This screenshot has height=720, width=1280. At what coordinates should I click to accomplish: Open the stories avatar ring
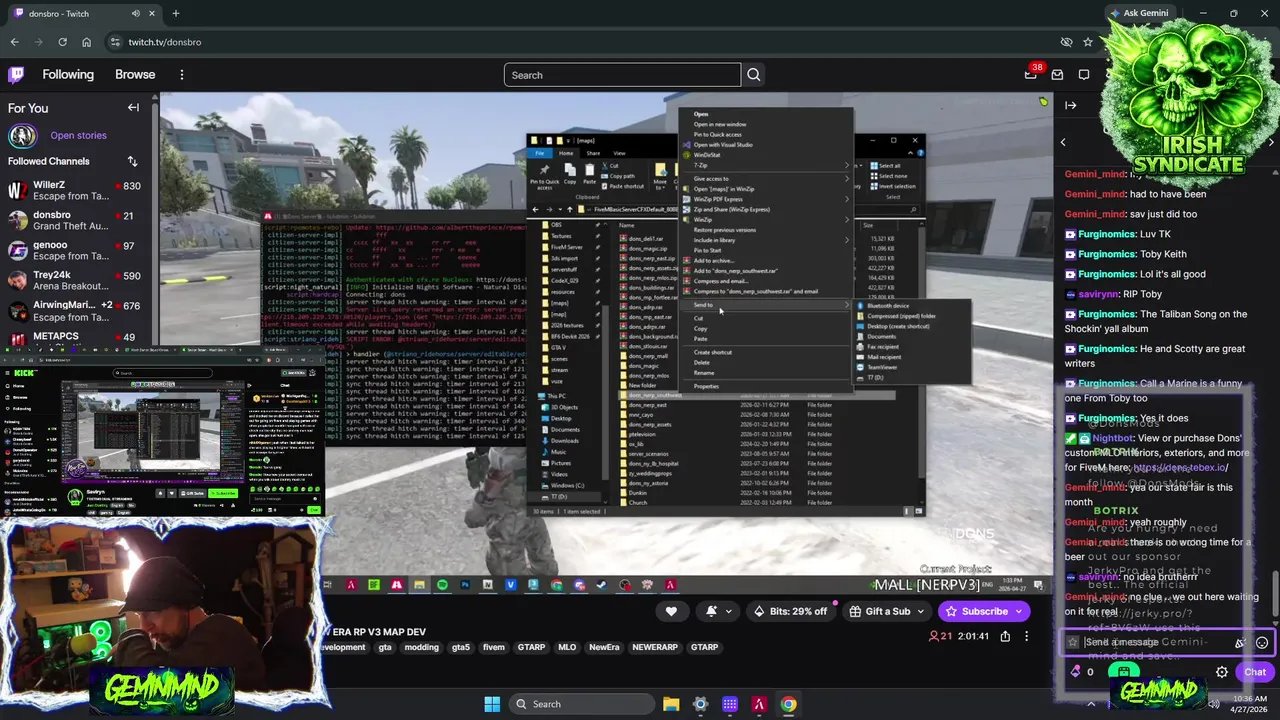pyautogui.click(x=22, y=135)
